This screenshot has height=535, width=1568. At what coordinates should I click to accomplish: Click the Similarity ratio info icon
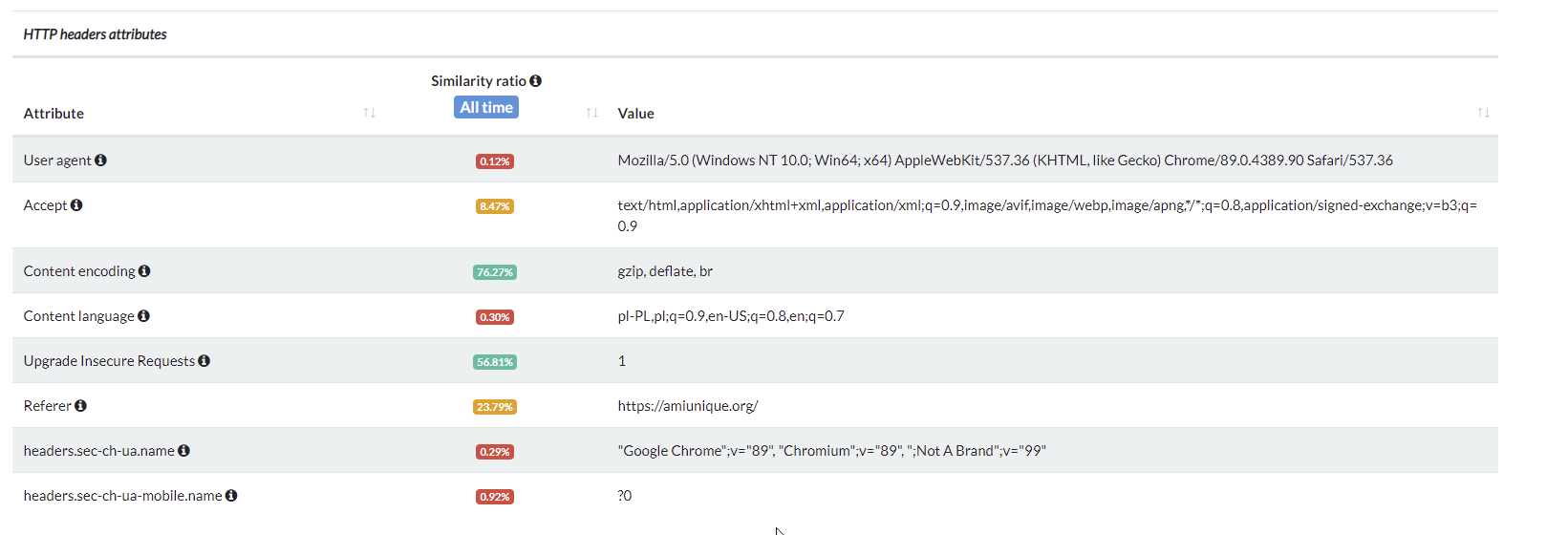[535, 81]
